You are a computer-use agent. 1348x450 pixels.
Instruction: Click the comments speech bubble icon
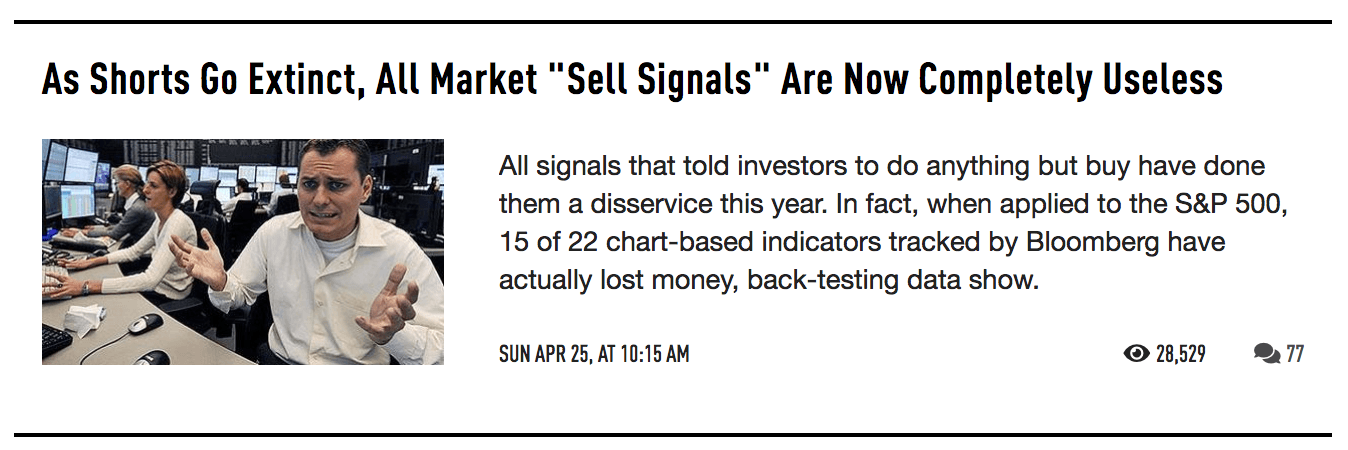pyautogui.click(x=1266, y=353)
